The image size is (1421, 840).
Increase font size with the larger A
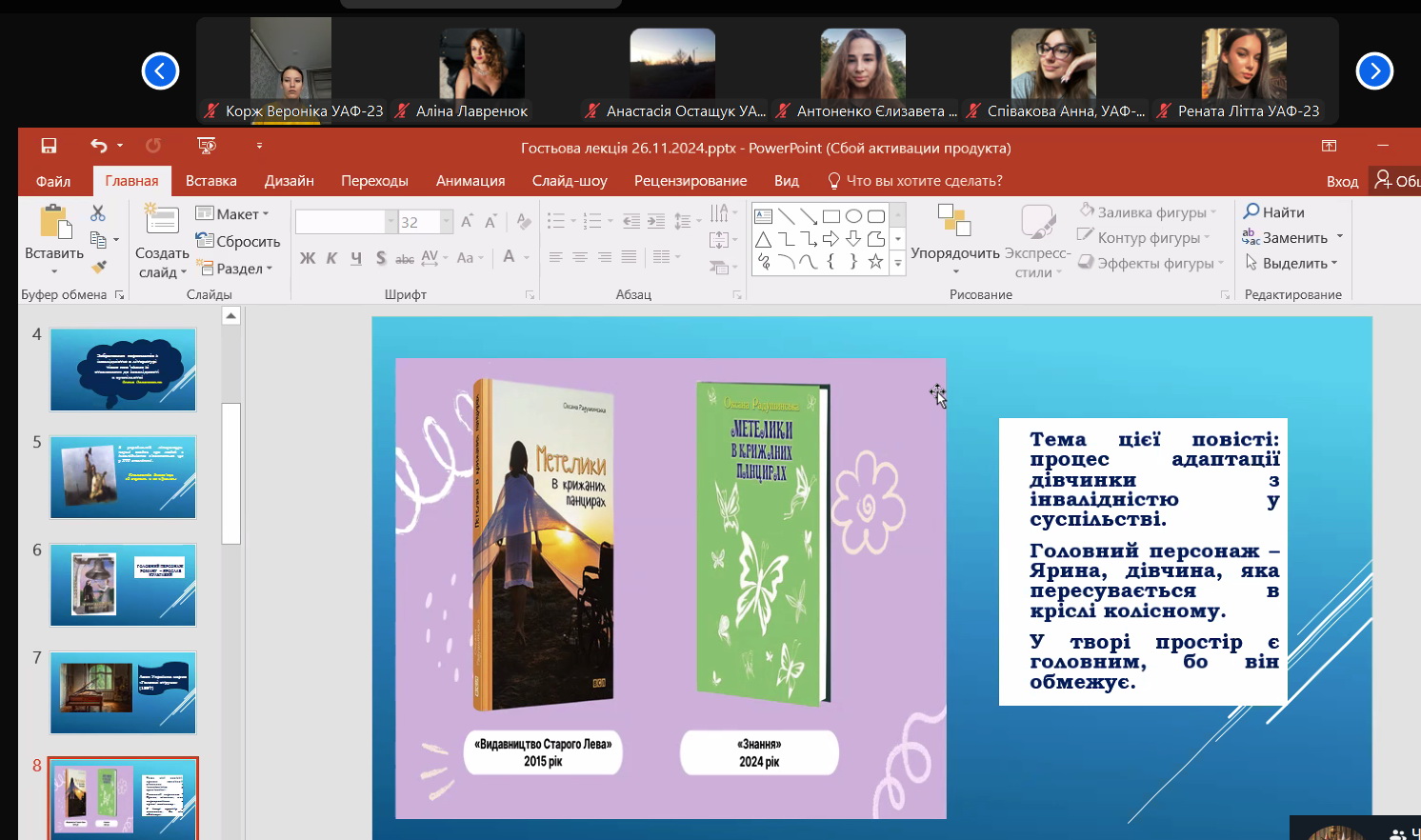click(x=467, y=222)
